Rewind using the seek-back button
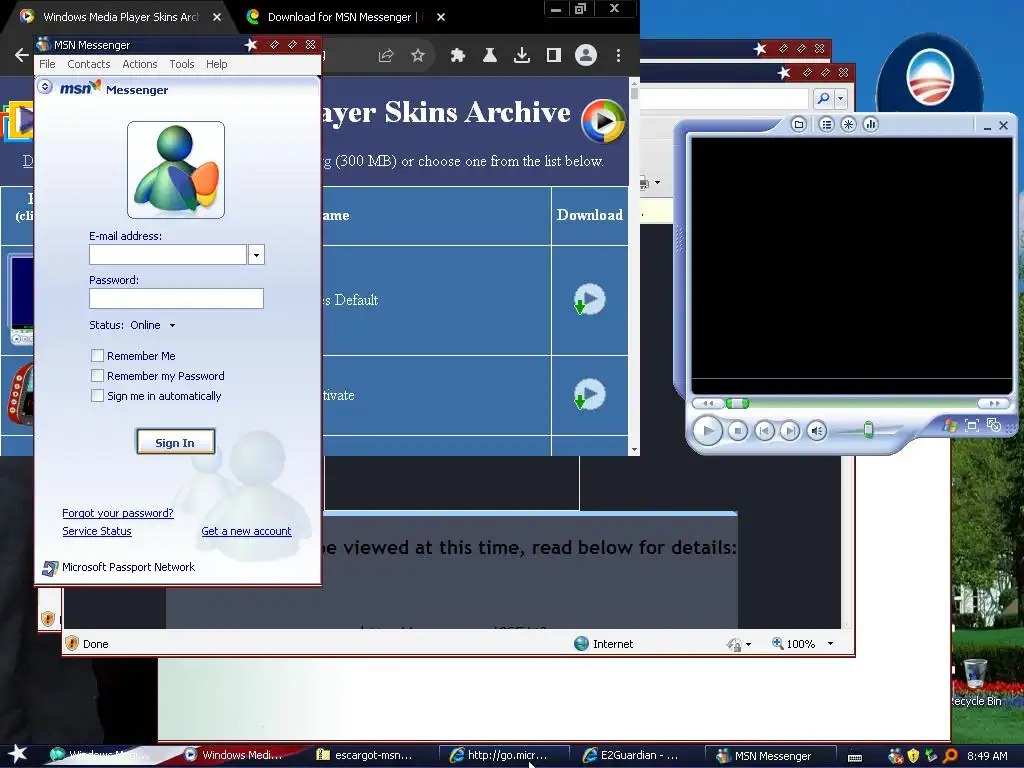The image size is (1024, 768). point(708,403)
